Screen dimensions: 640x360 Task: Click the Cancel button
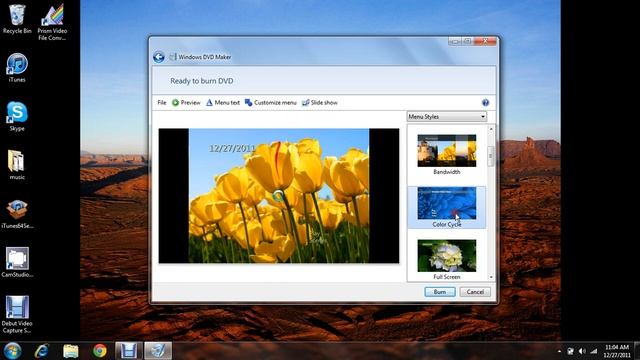pyautogui.click(x=475, y=292)
